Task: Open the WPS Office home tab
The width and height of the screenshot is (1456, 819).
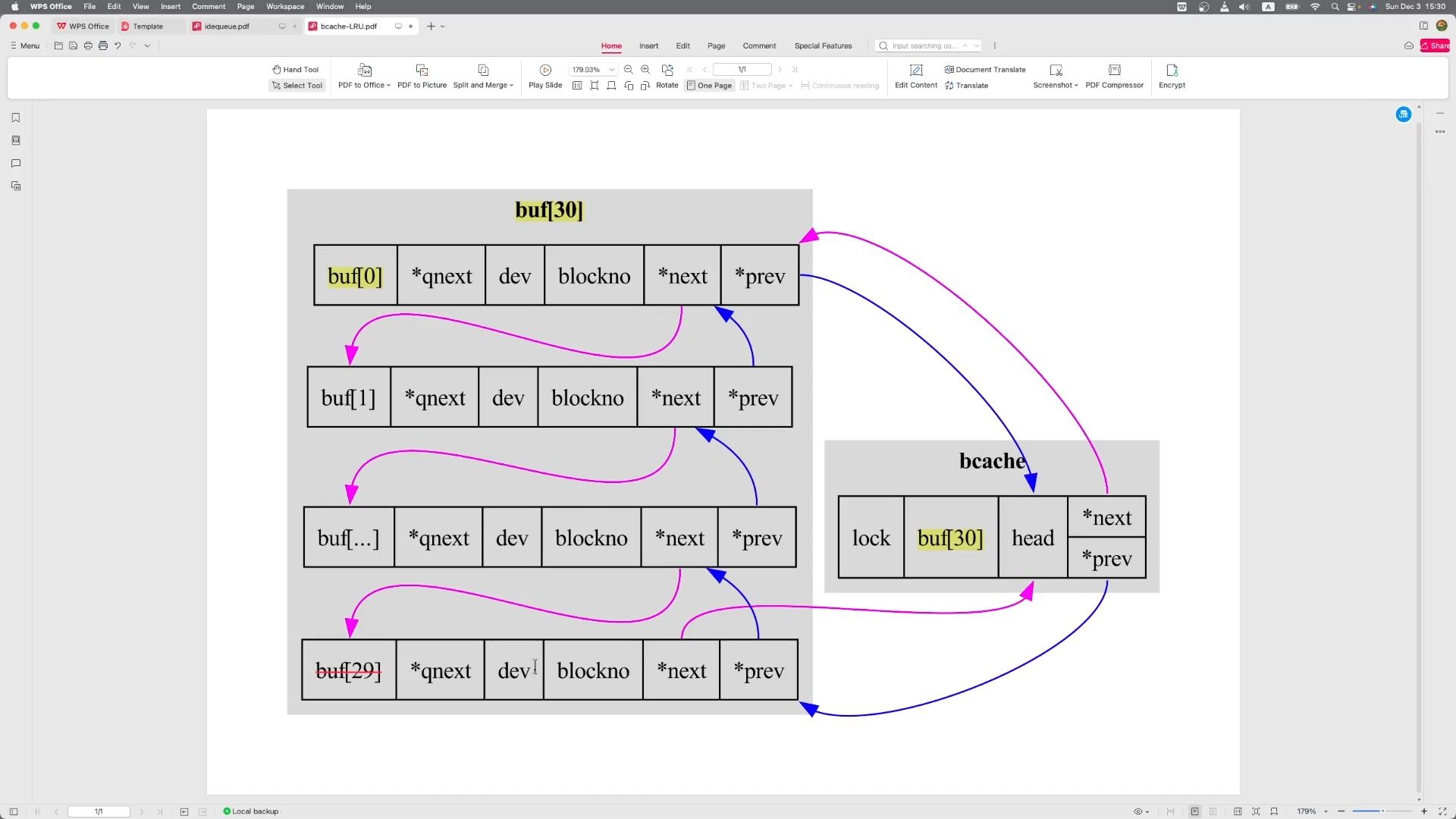Action: [83, 27]
